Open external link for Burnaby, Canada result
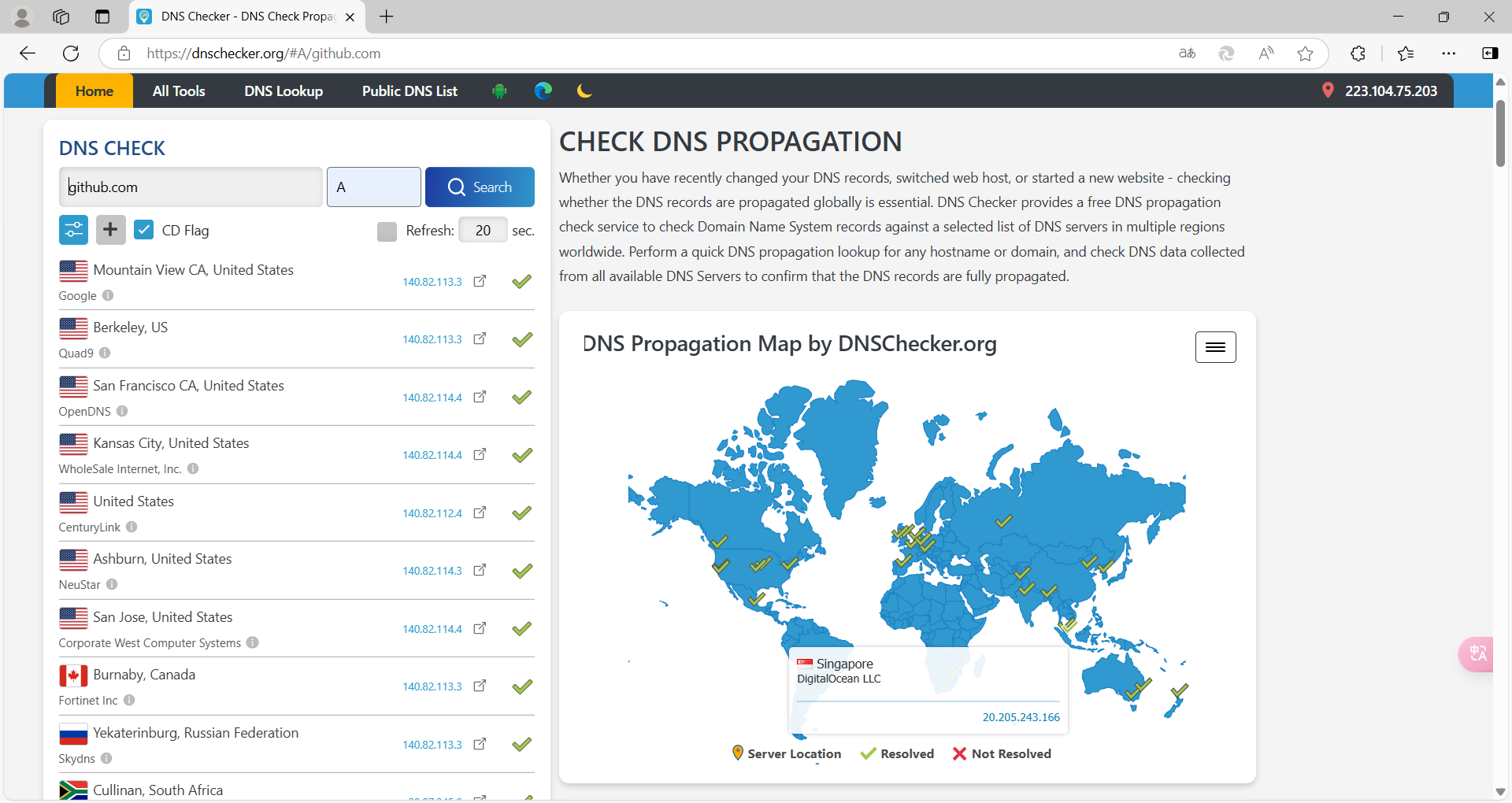The height and width of the screenshot is (803, 1512). [x=480, y=686]
